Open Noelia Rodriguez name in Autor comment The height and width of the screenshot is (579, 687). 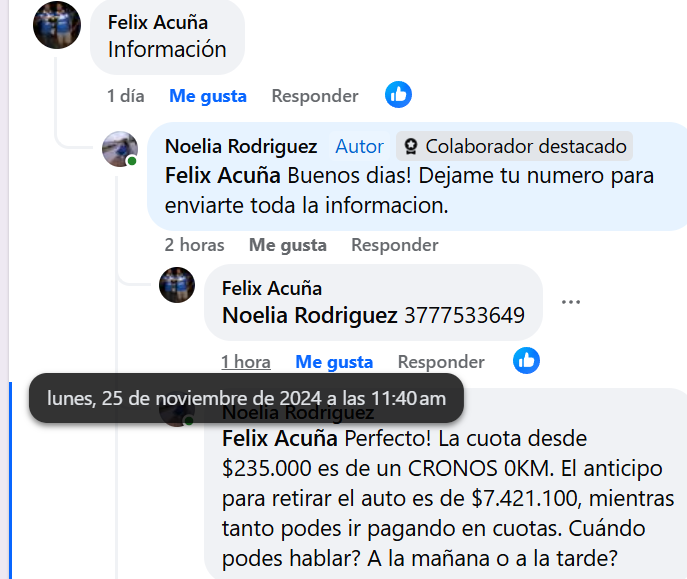241,146
